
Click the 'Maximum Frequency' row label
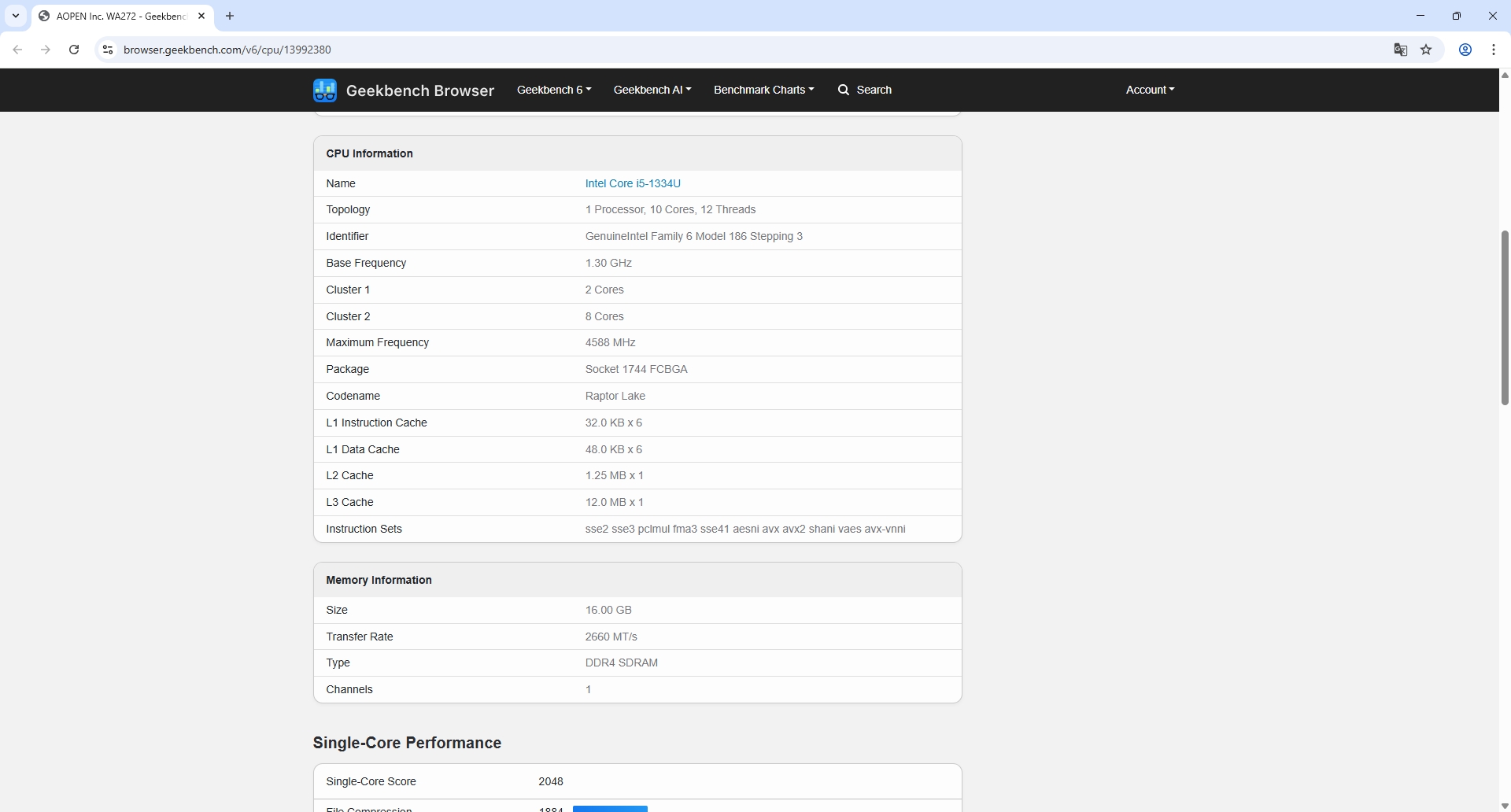tap(378, 342)
